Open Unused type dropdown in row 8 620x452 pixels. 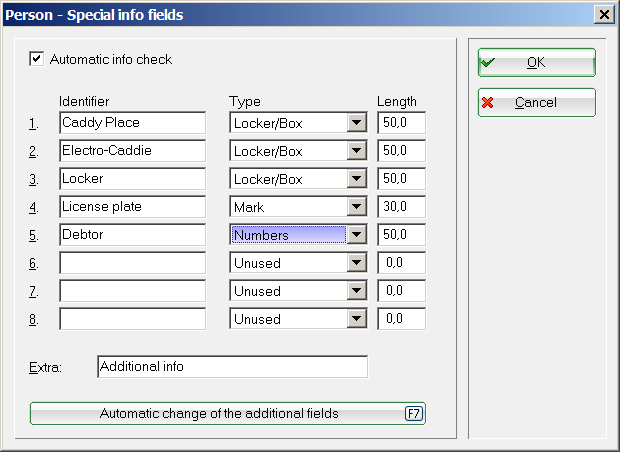tap(355, 319)
